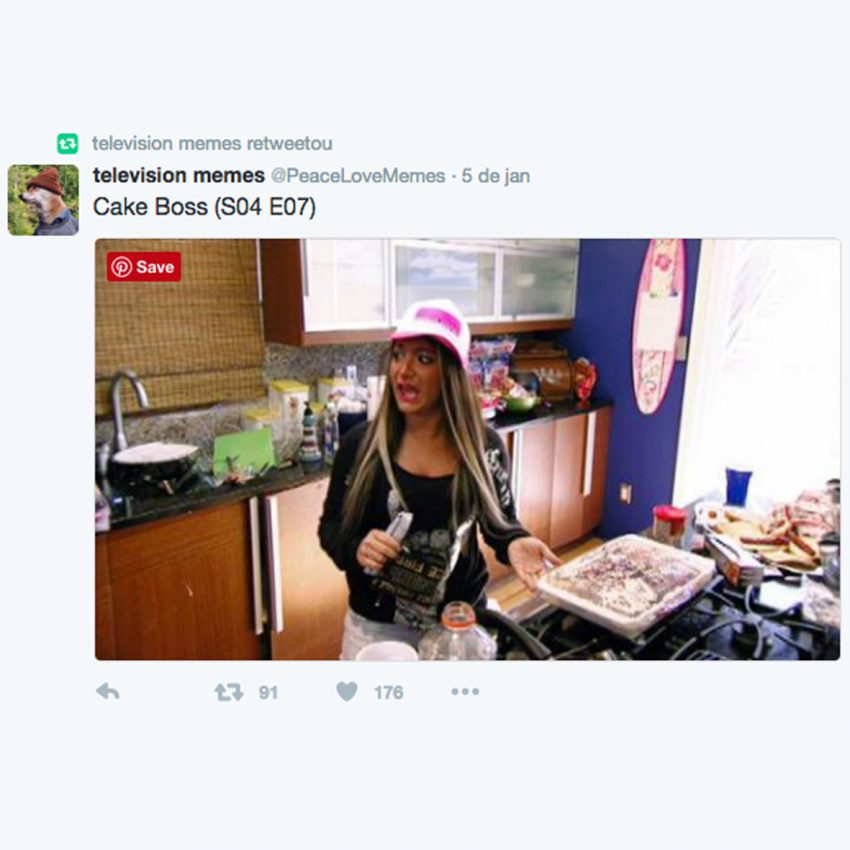
Task: Select the Cake Boss (S04 E07) tweet text
Action: click(204, 207)
